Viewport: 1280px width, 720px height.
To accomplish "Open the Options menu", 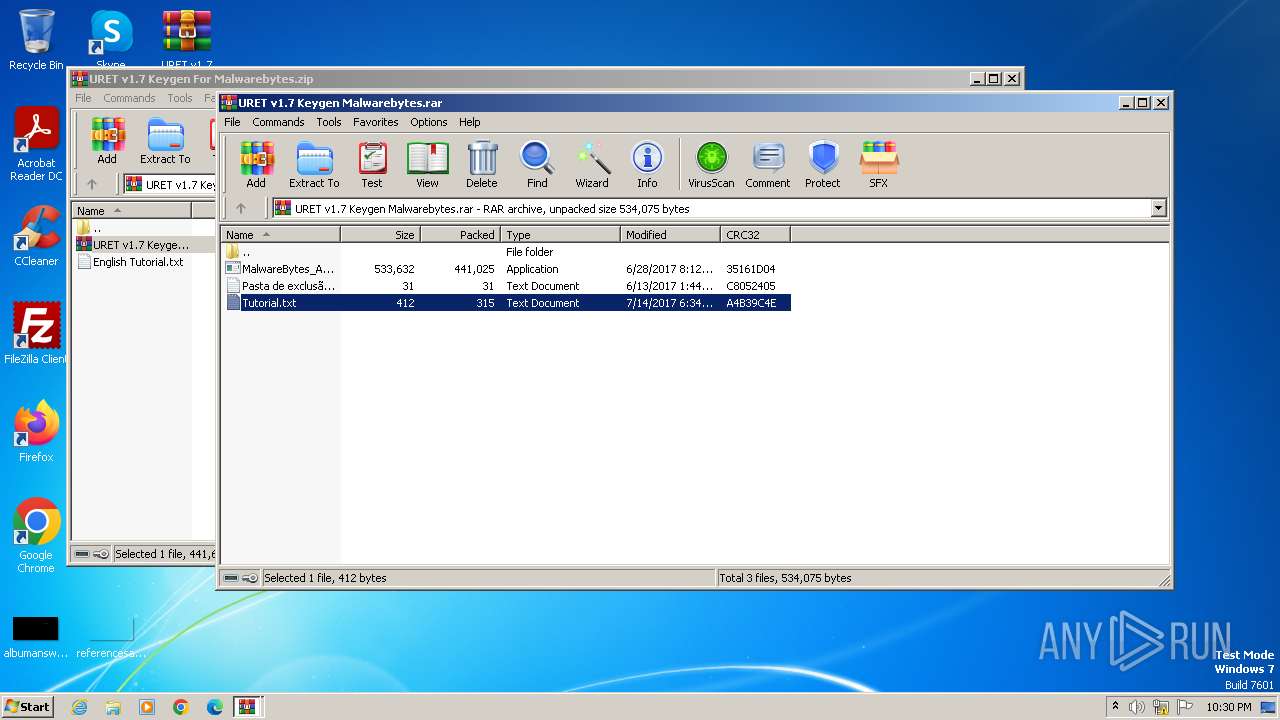I will [429, 122].
